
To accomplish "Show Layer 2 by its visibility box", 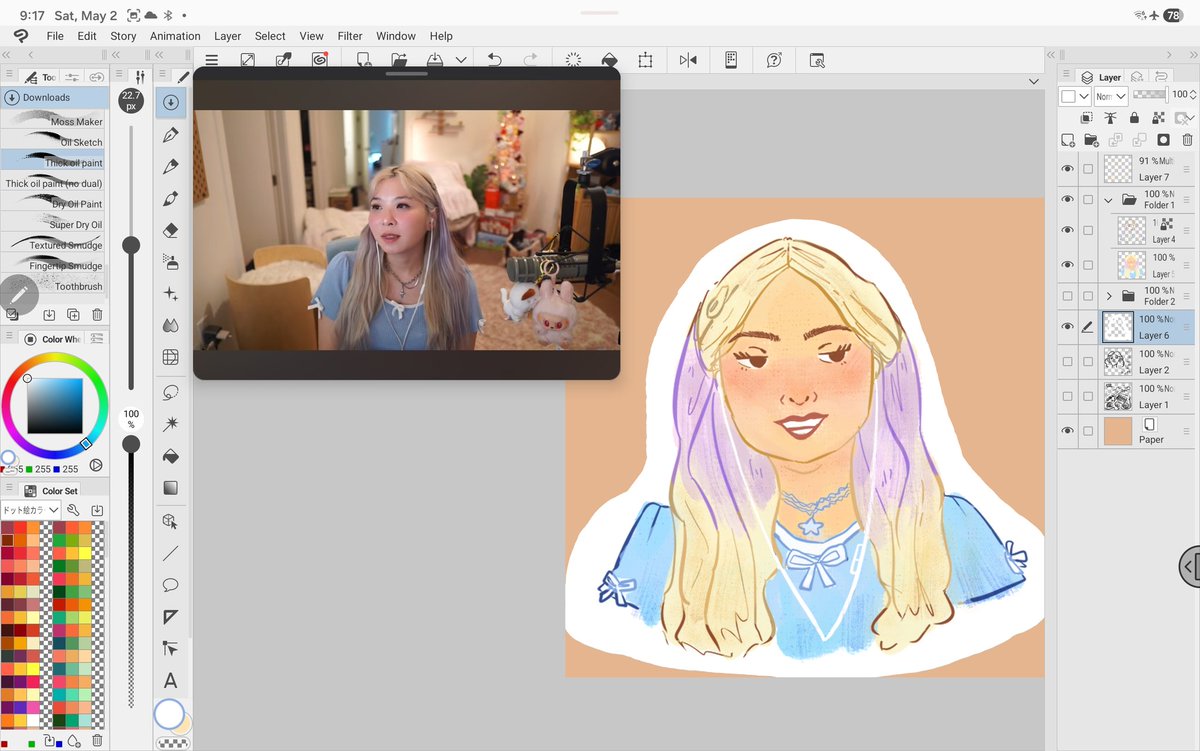I will tap(1067, 361).
